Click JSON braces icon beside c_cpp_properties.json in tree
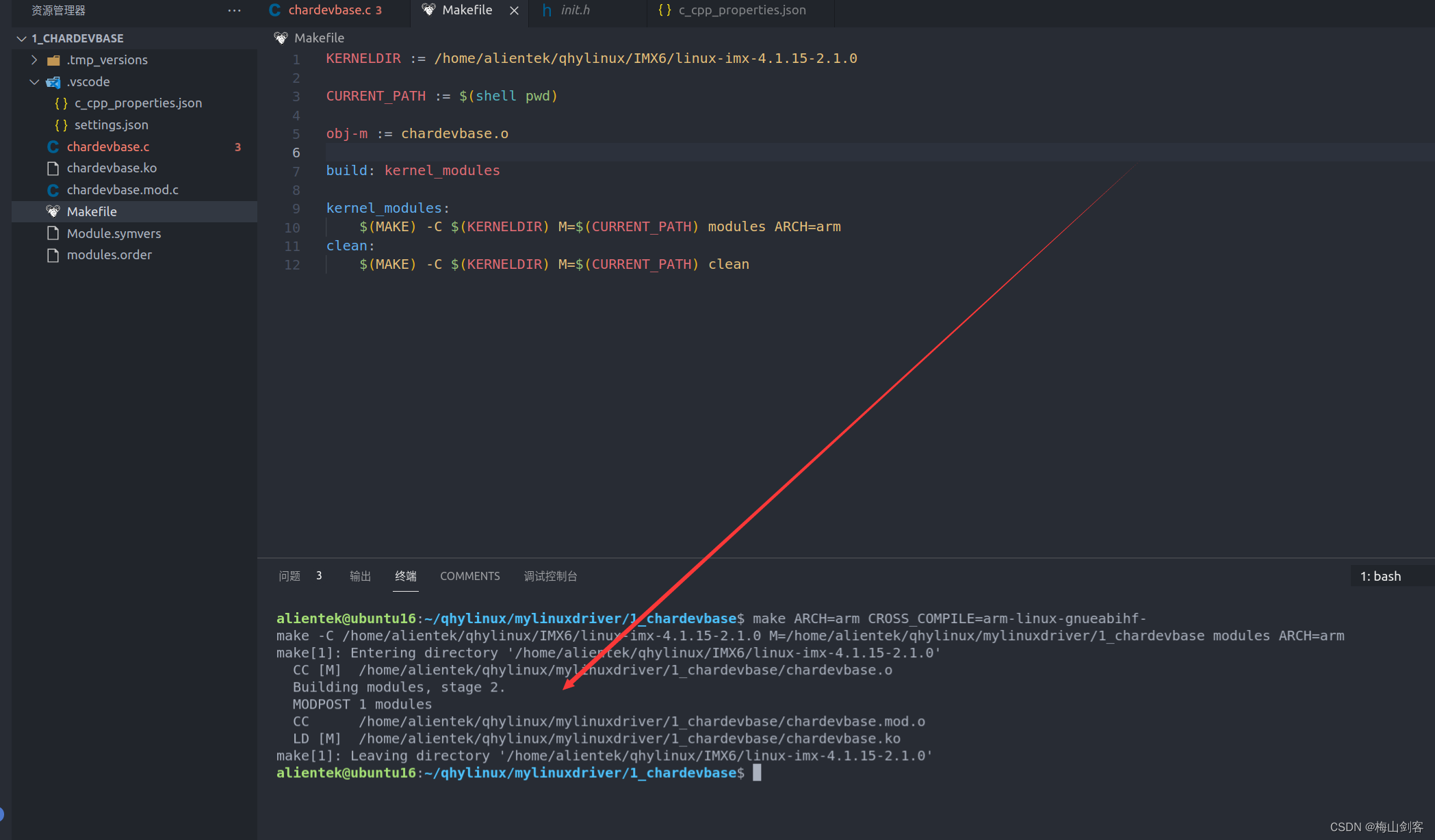Screen dimensions: 1435x840 click(x=61, y=103)
